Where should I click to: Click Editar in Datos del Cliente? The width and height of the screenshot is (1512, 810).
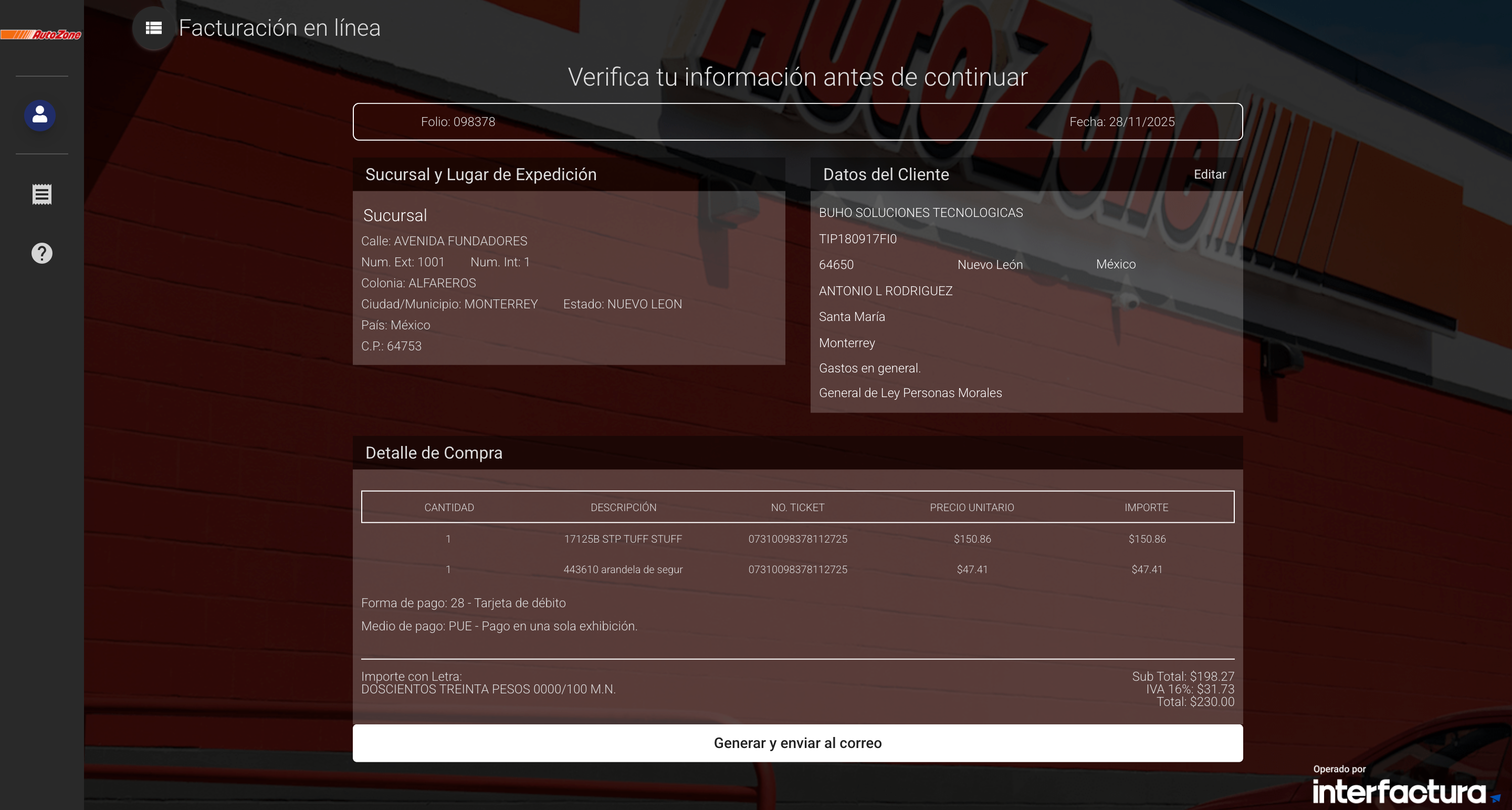pyautogui.click(x=1210, y=174)
